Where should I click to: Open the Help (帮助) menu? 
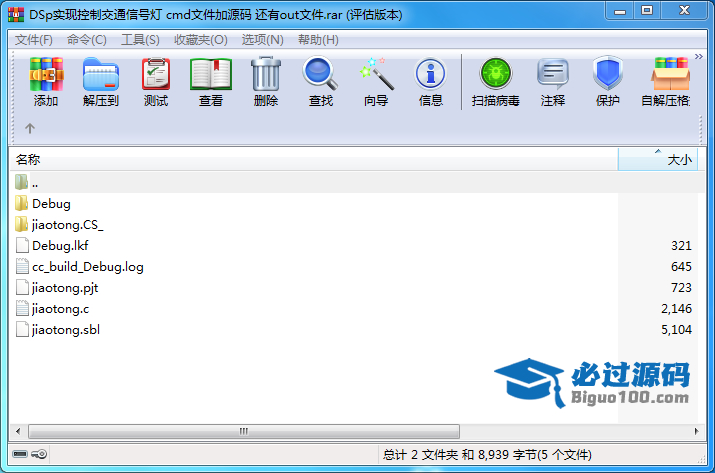point(318,40)
